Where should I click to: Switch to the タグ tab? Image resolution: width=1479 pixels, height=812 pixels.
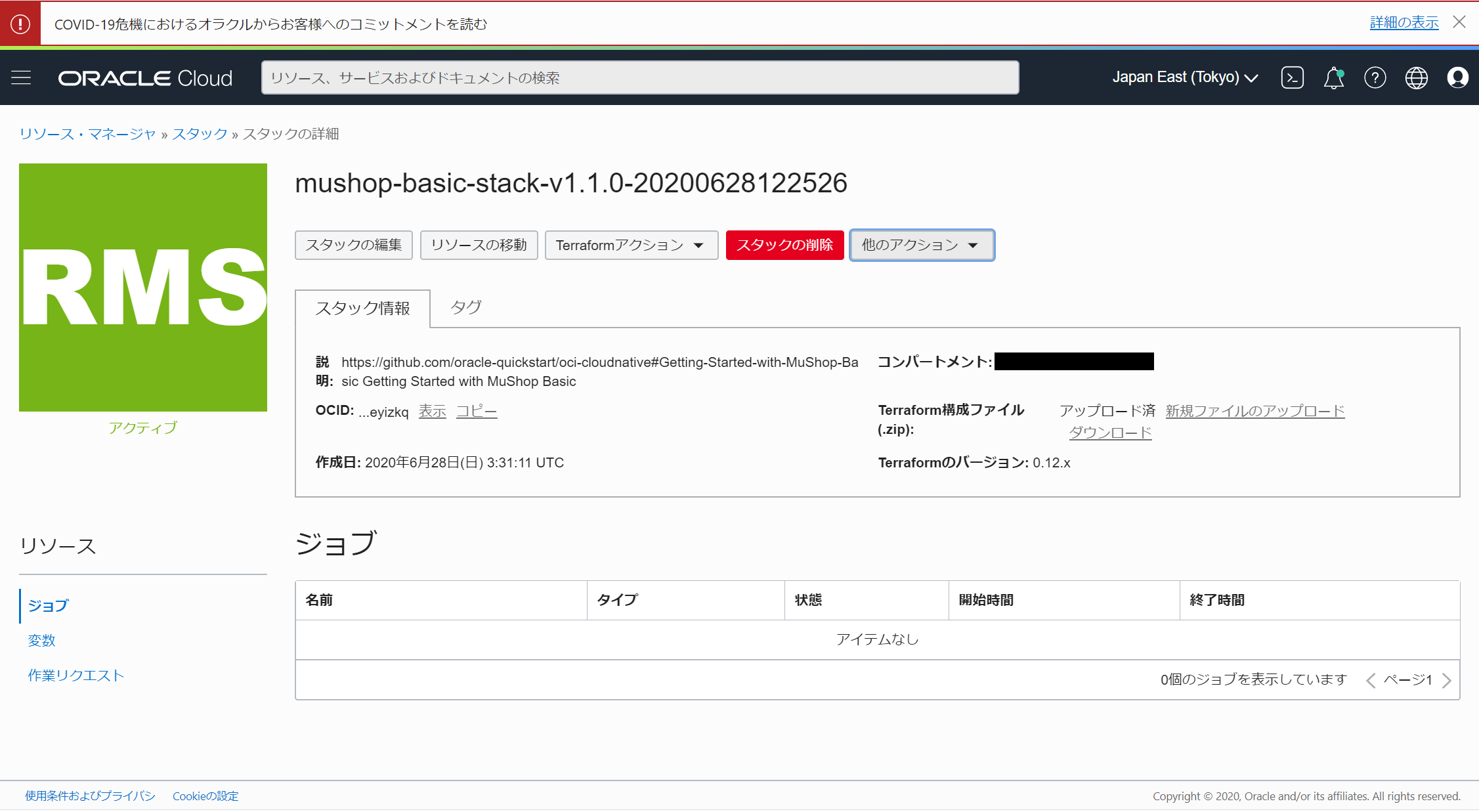point(465,307)
